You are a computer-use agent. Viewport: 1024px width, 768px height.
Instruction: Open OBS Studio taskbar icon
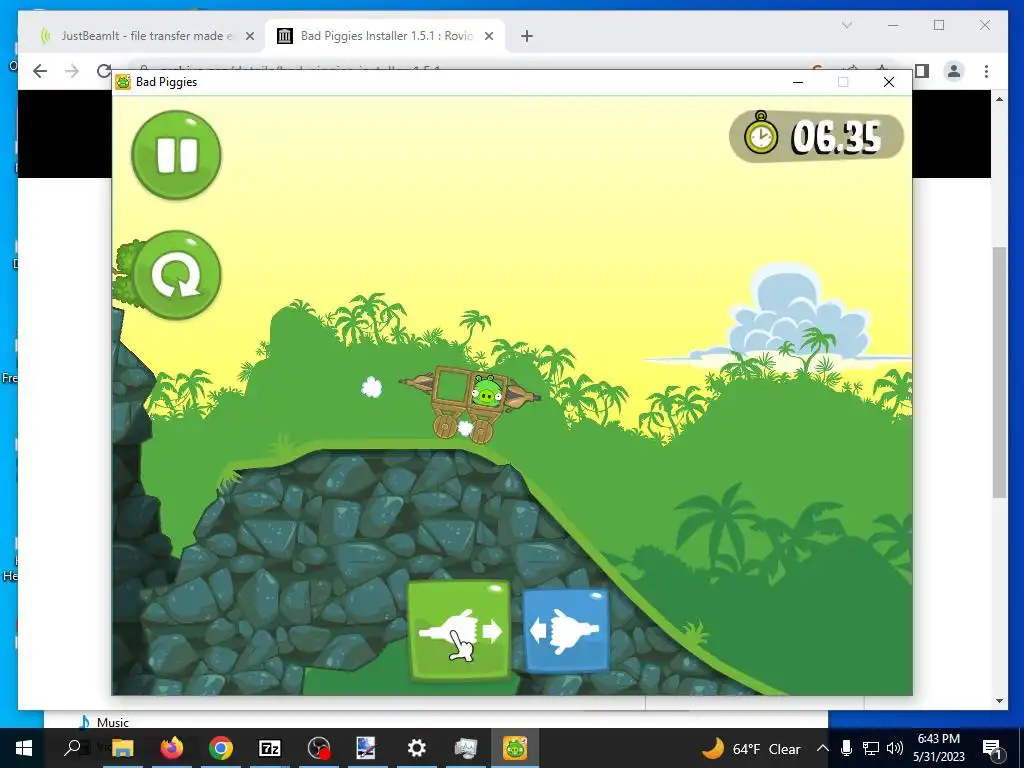[x=319, y=748]
